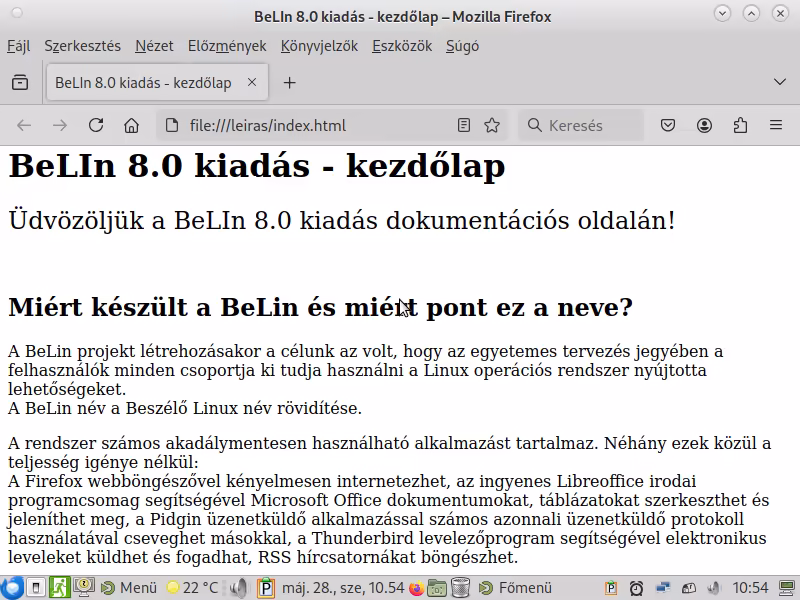Open the Súgó menu

tap(462, 46)
